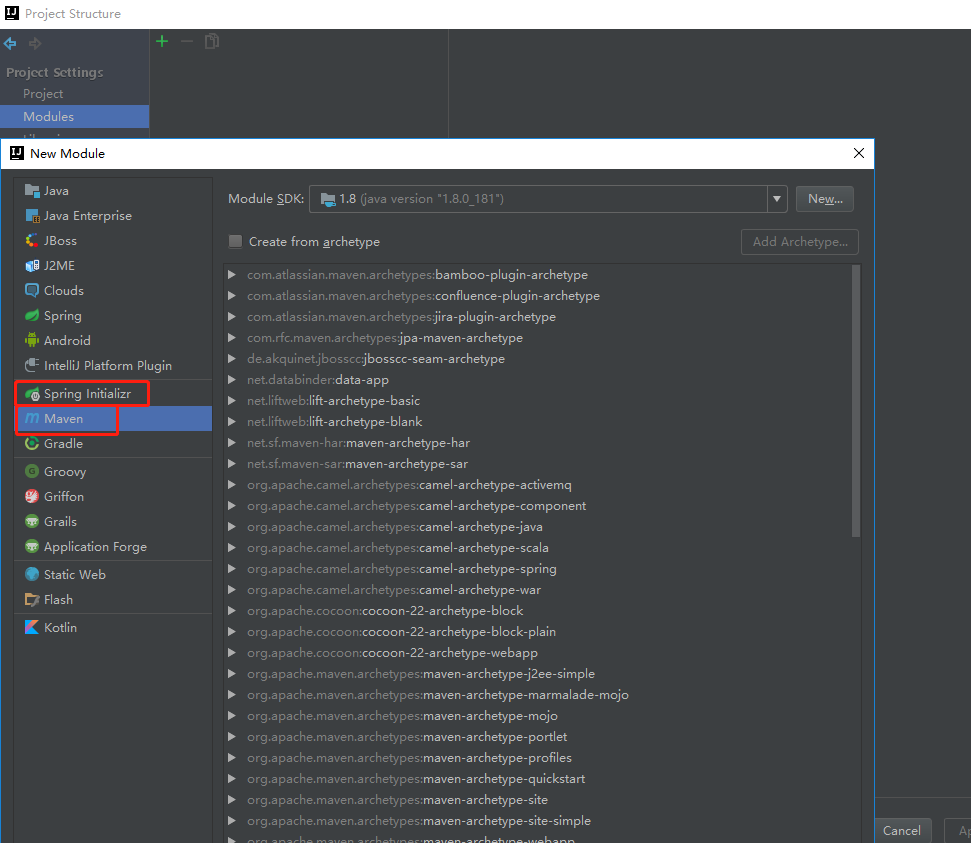Expand camel-archetype-scala node

232,548
